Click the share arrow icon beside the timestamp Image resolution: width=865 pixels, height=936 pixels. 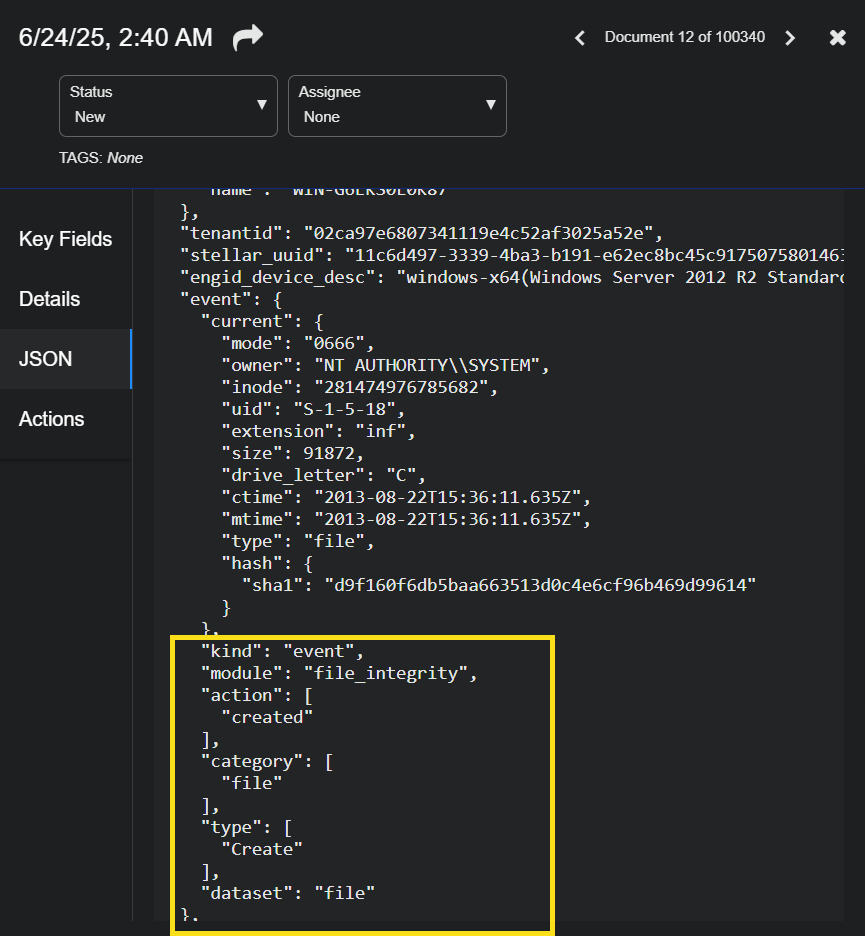(247, 38)
